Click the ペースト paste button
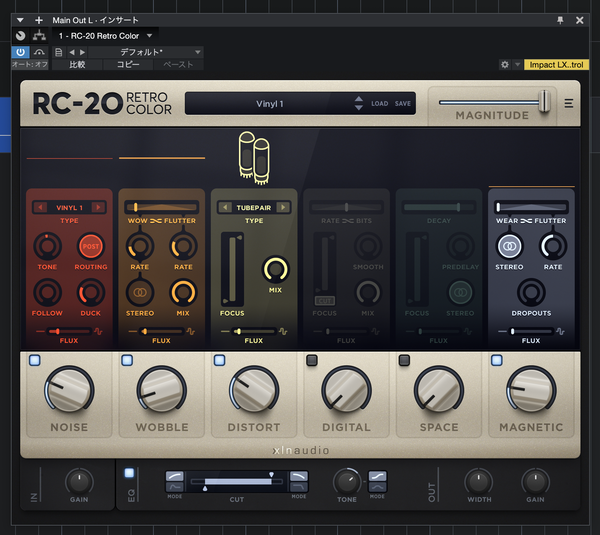600x535 pixels. point(178,64)
